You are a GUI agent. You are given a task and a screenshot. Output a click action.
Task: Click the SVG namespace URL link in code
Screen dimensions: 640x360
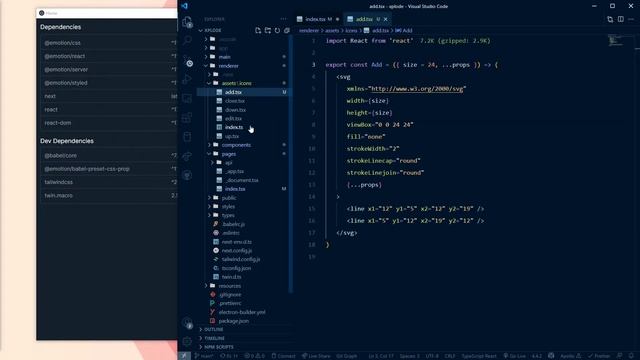pos(417,89)
